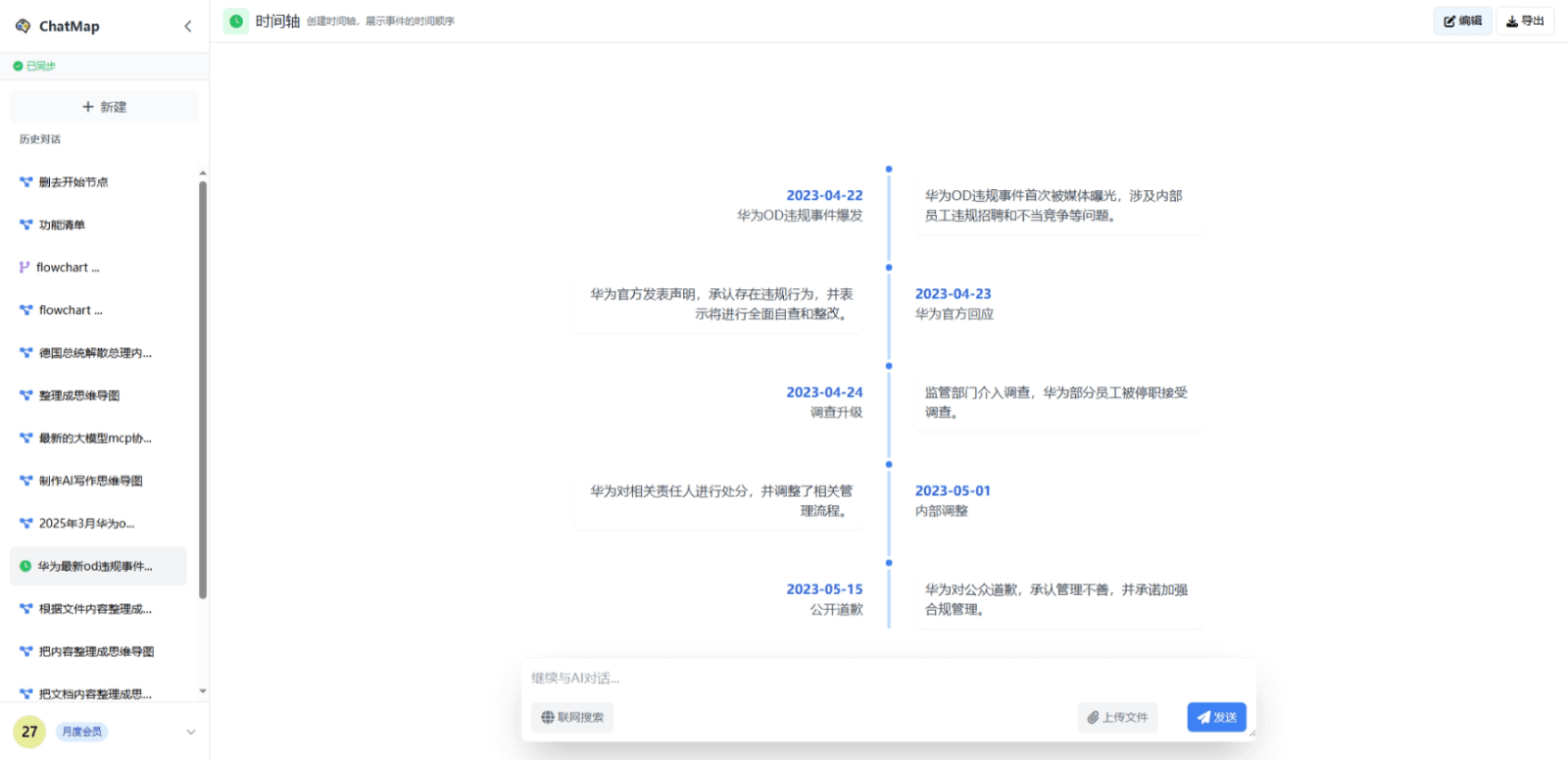The height and width of the screenshot is (760, 1568).
Task: Create a new chat with 新建
Action: (x=104, y=107)
